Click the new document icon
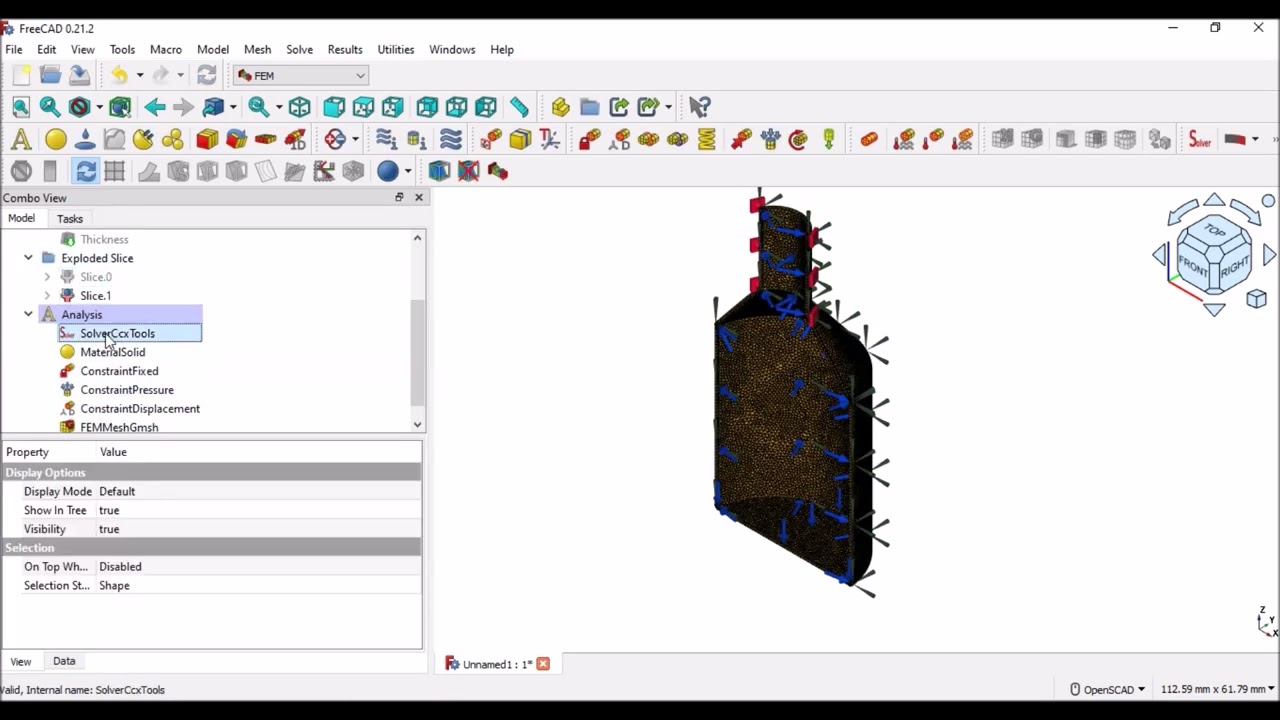 coord(21,75)
